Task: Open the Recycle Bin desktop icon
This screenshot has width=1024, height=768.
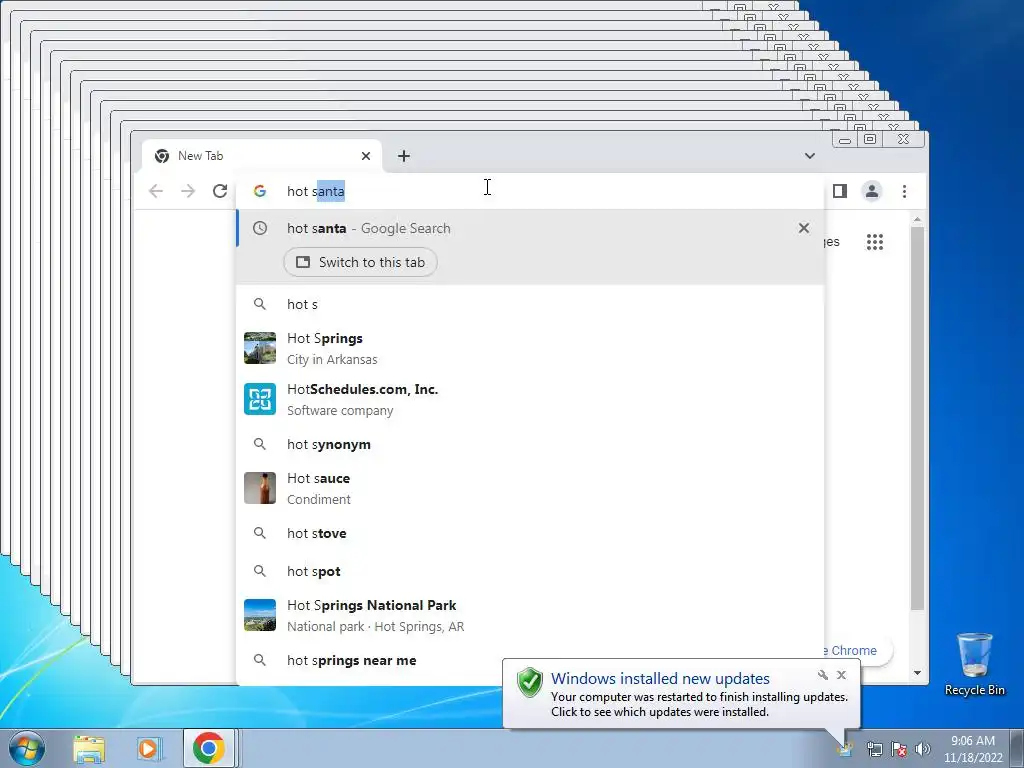Action: coord(974,664)
